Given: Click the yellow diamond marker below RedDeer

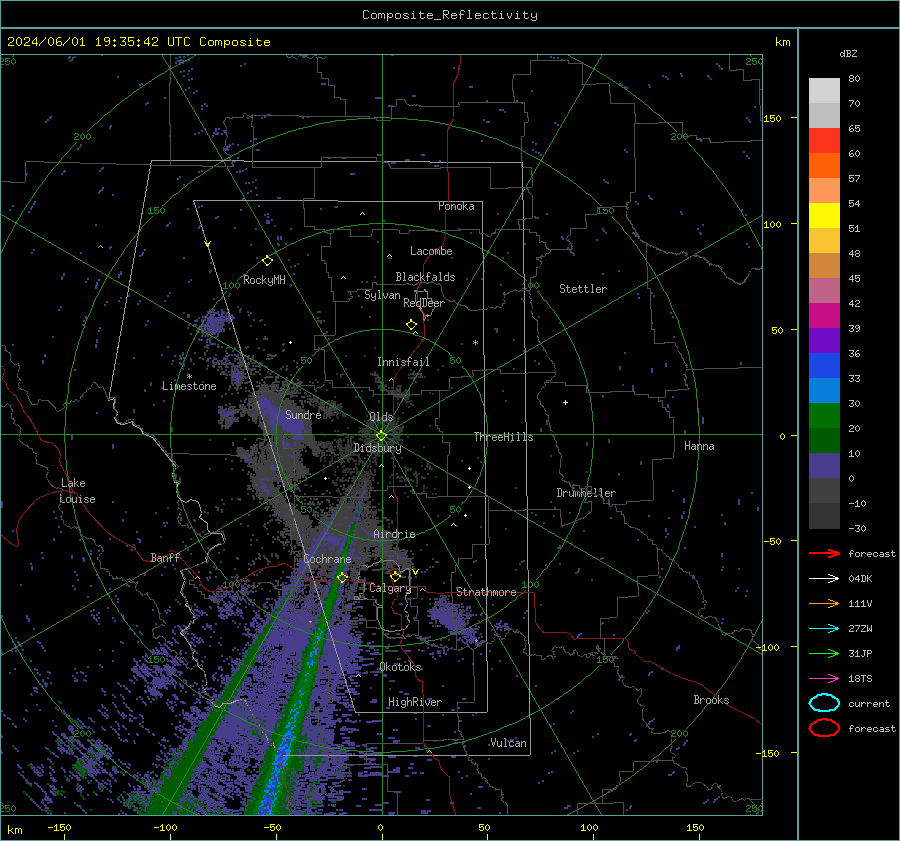Looking at the screenshot, I should pos(412,325).
